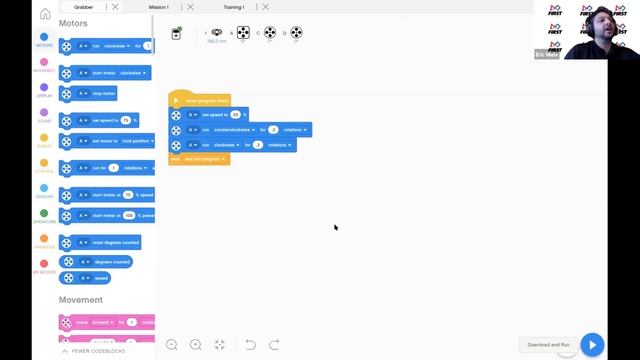Close the Mission 1 project tab
This screenshot has height=360, width=640.
point(191,7)
